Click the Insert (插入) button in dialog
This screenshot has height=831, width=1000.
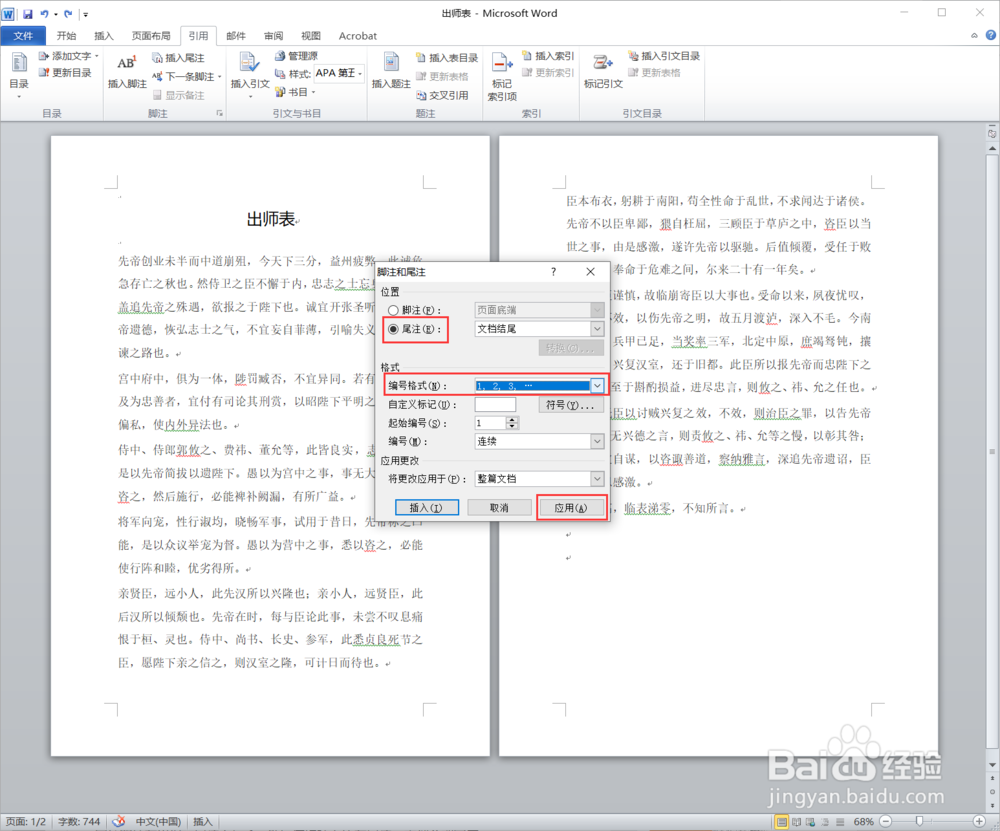[x=427, y=508]
